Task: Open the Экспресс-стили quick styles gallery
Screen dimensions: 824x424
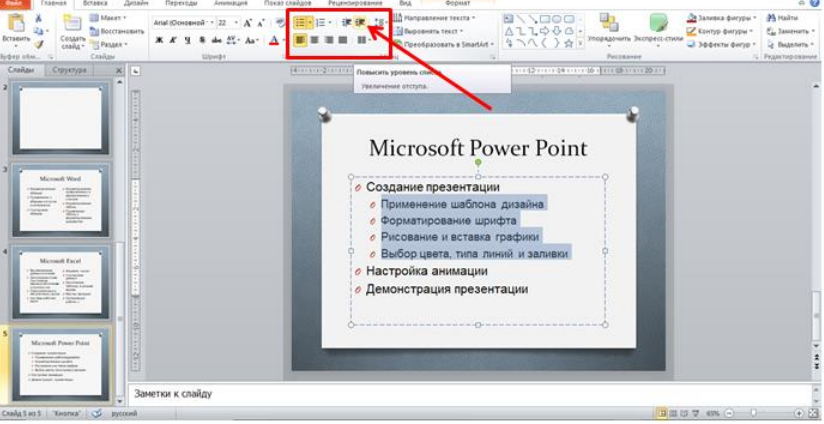Action: click(658, 27)
